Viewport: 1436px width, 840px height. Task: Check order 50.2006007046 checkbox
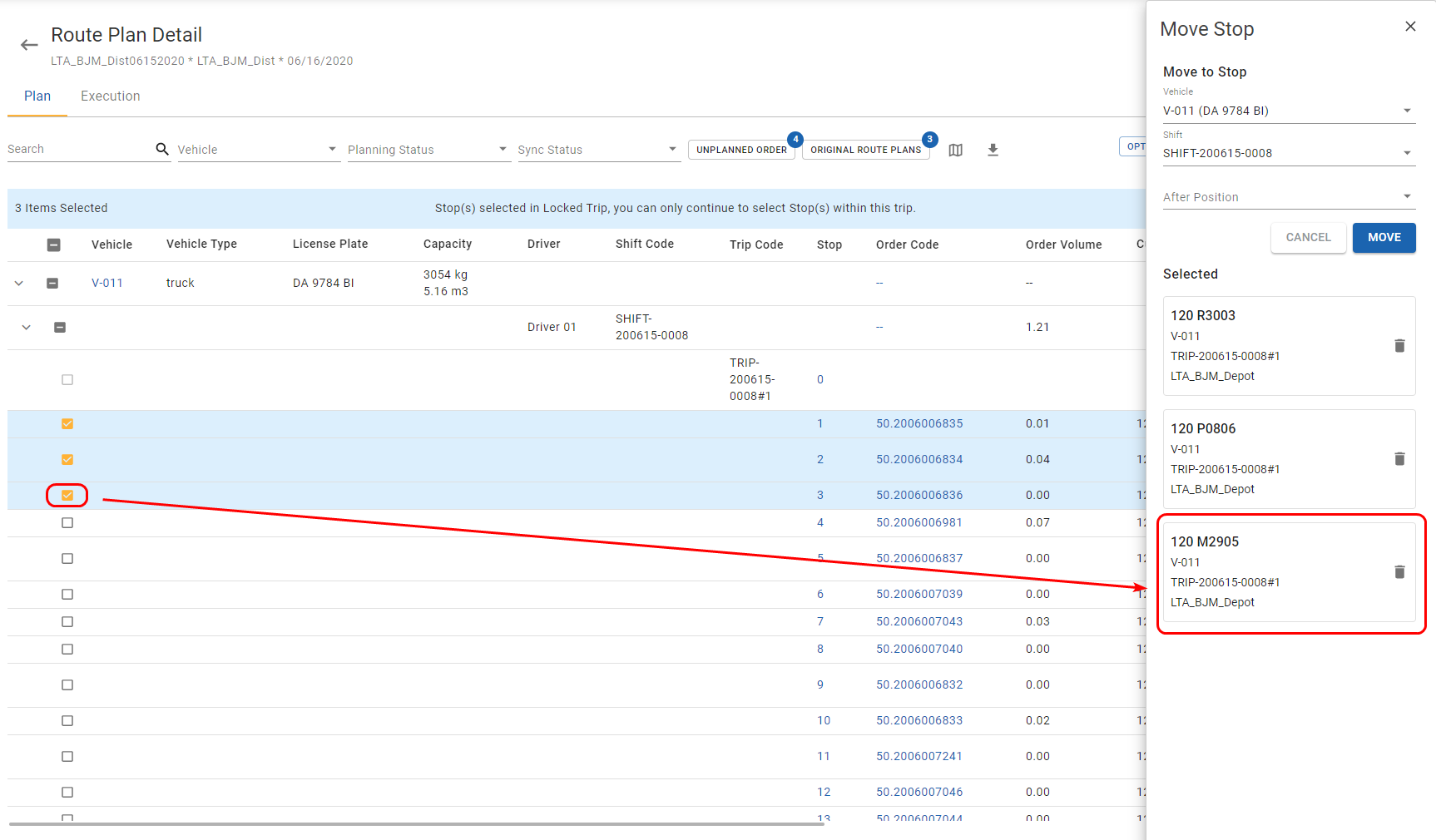click(67, 792)
